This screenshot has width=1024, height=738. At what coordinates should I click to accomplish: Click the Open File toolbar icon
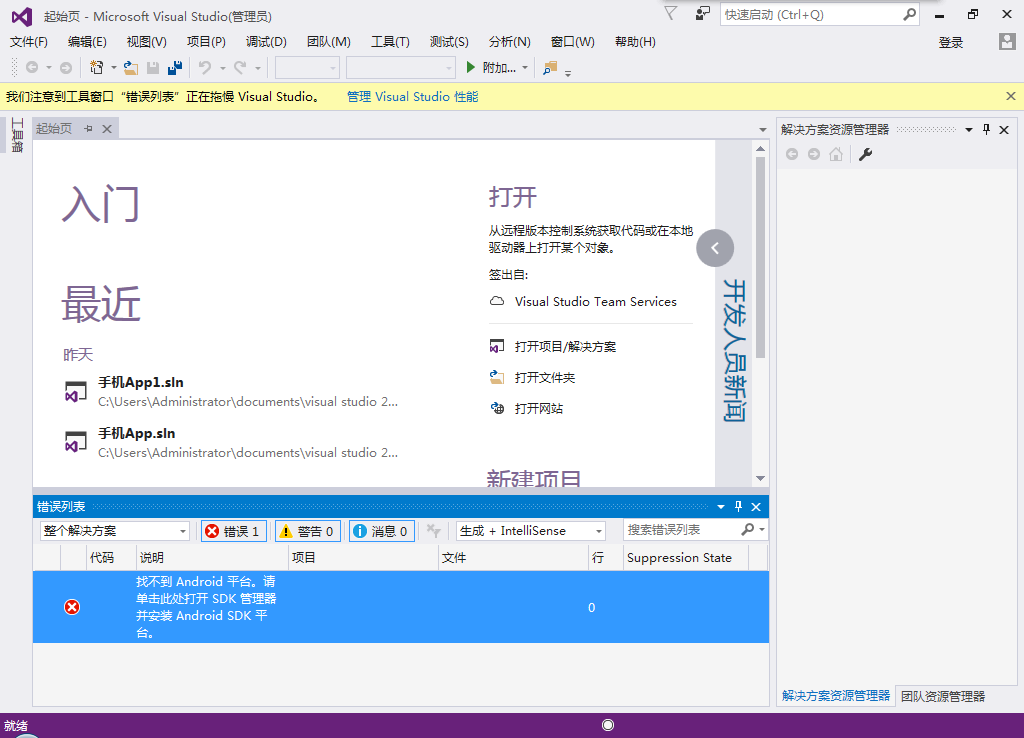coord(131,67)
